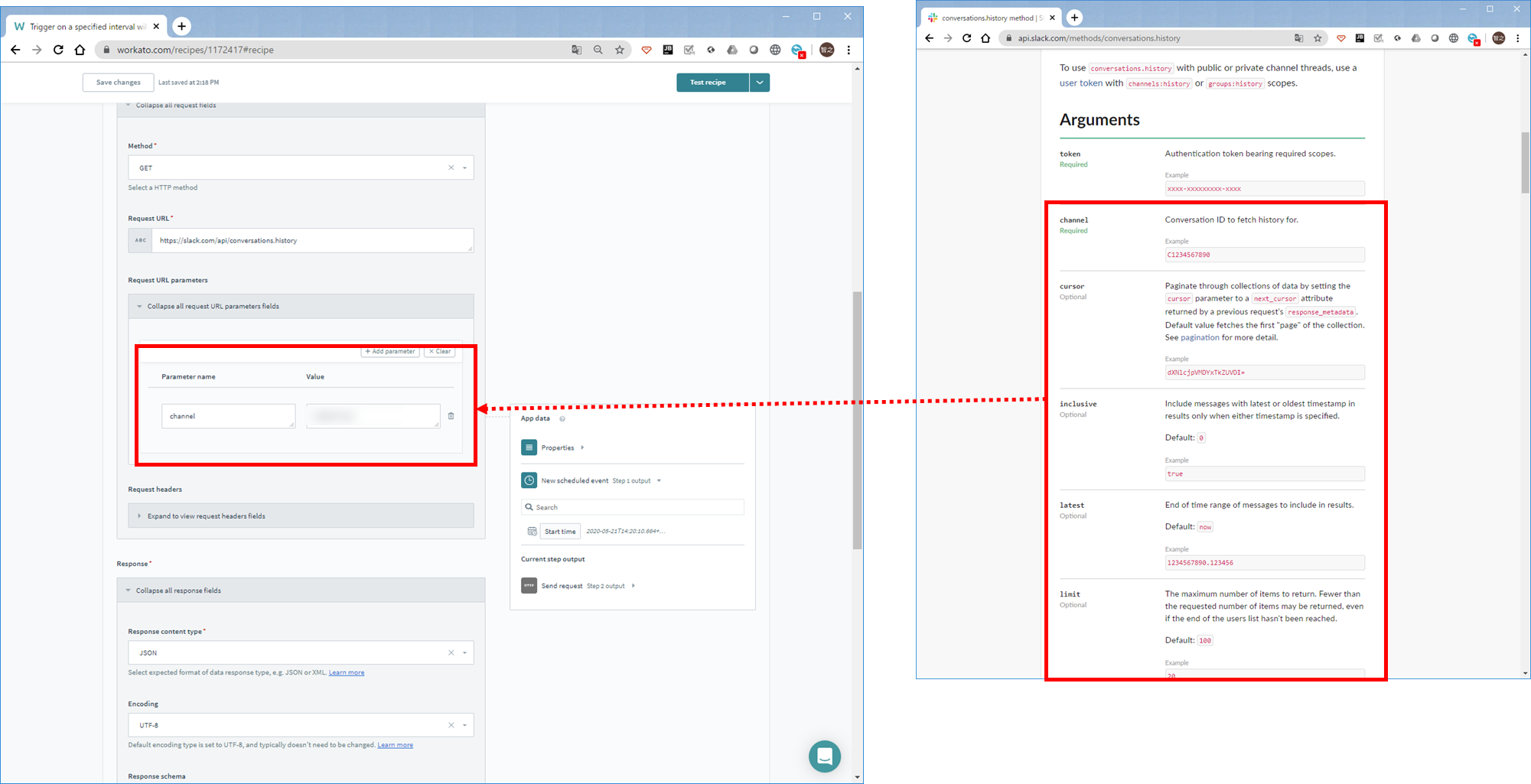Open the Response content type dropdown arrow
Image resolution: width=1531 pixels, height=784 pixels.
coord(464,652)
